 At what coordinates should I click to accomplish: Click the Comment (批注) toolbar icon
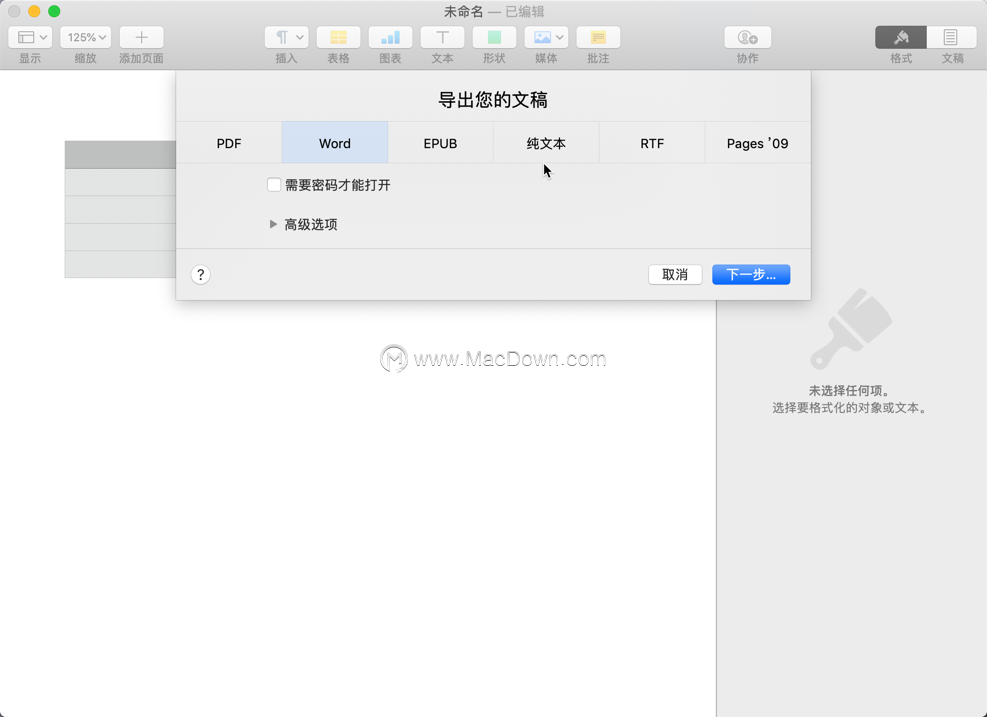(x=598, y=37)
